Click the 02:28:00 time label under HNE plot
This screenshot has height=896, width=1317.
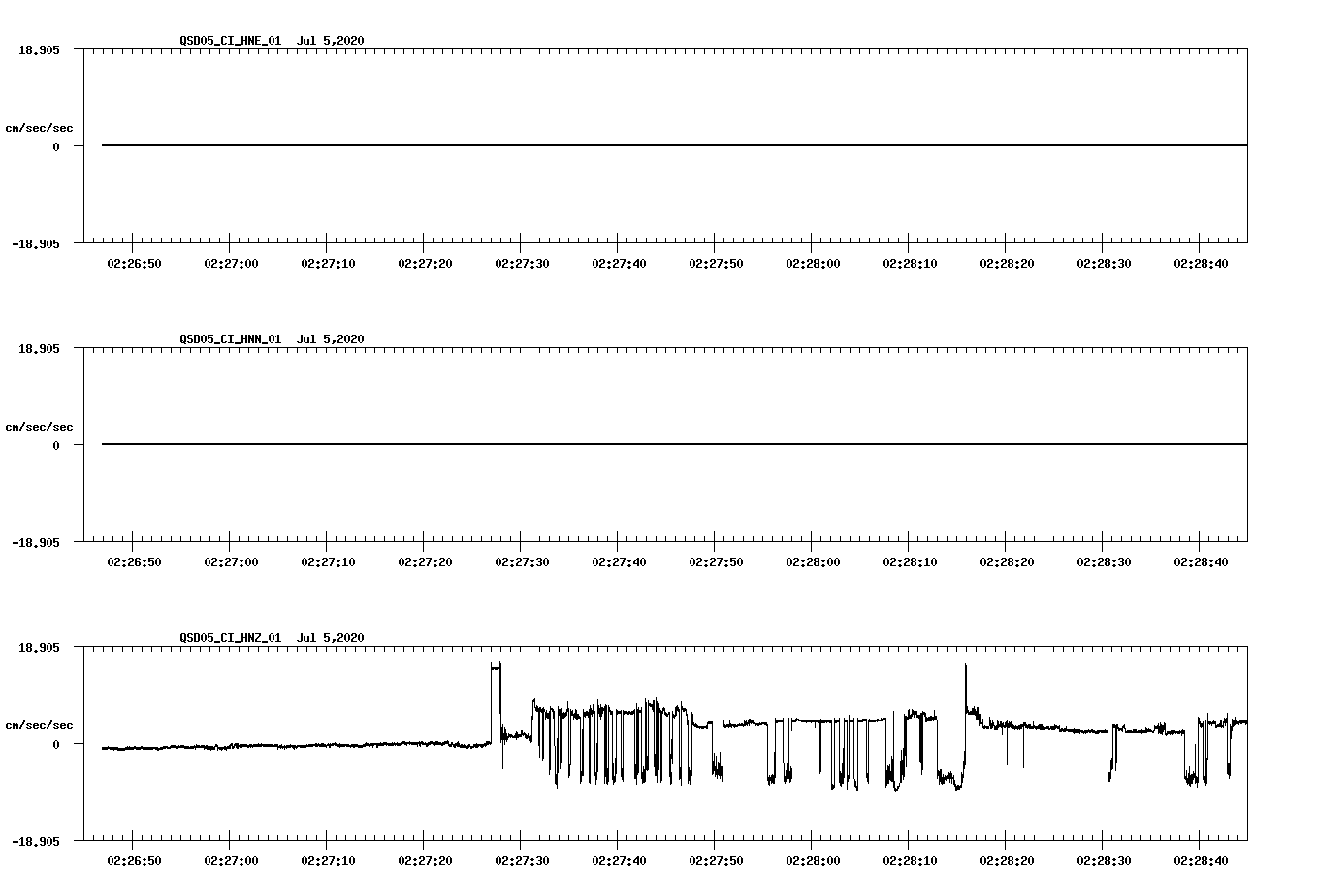click(x=813, y=264)
